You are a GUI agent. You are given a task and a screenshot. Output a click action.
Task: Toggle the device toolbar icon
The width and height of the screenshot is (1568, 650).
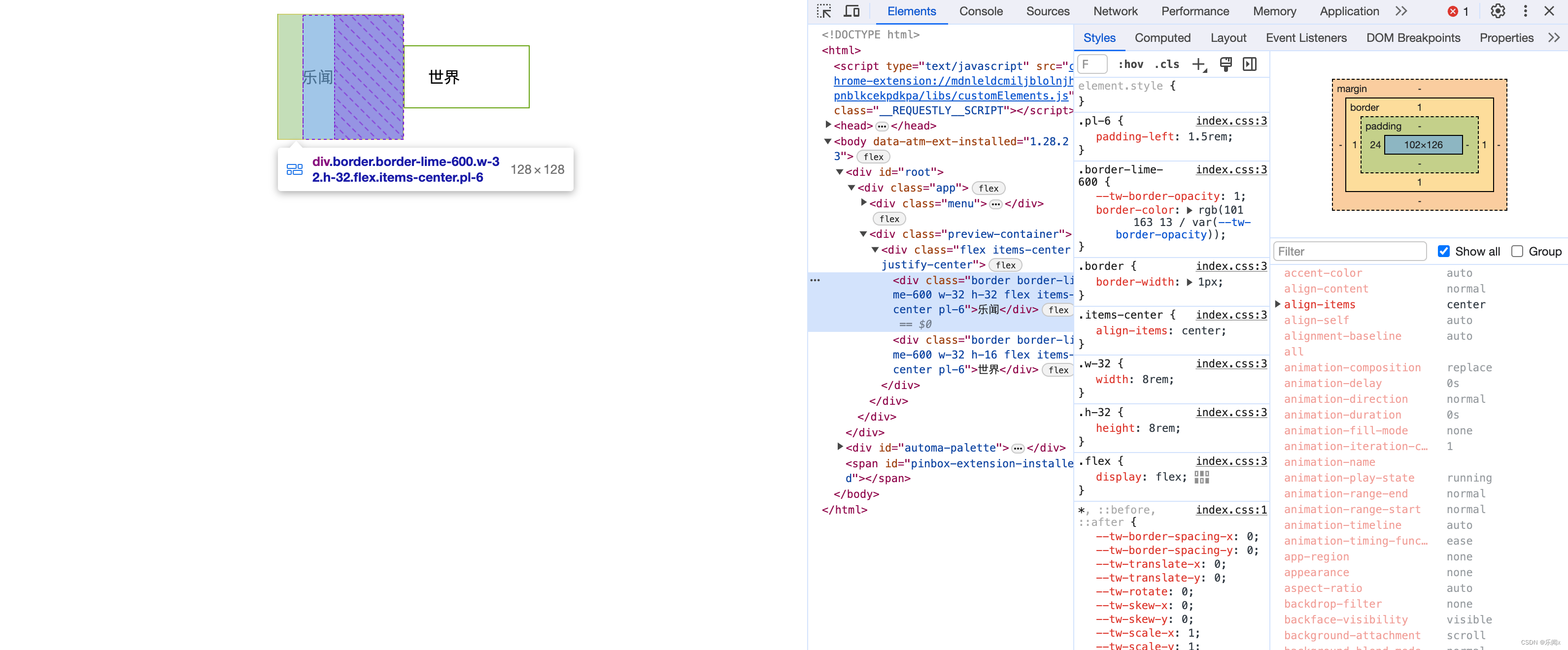[x=851, y=11]
